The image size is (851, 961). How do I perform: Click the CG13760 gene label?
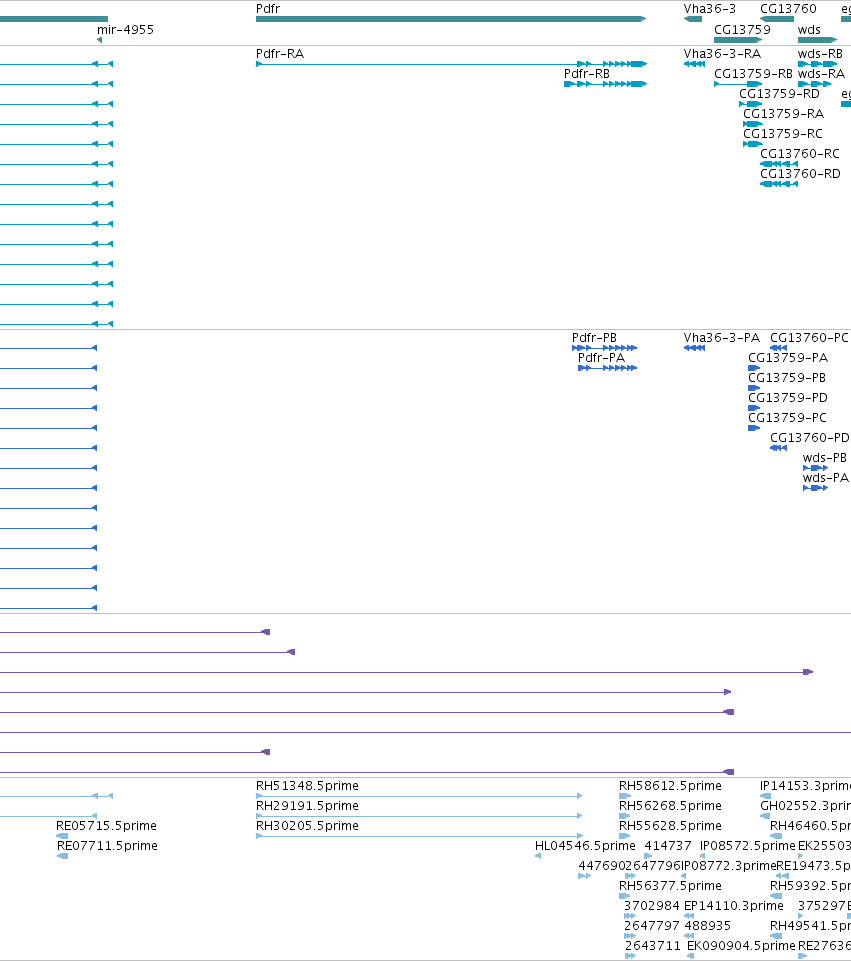(788, 9)
